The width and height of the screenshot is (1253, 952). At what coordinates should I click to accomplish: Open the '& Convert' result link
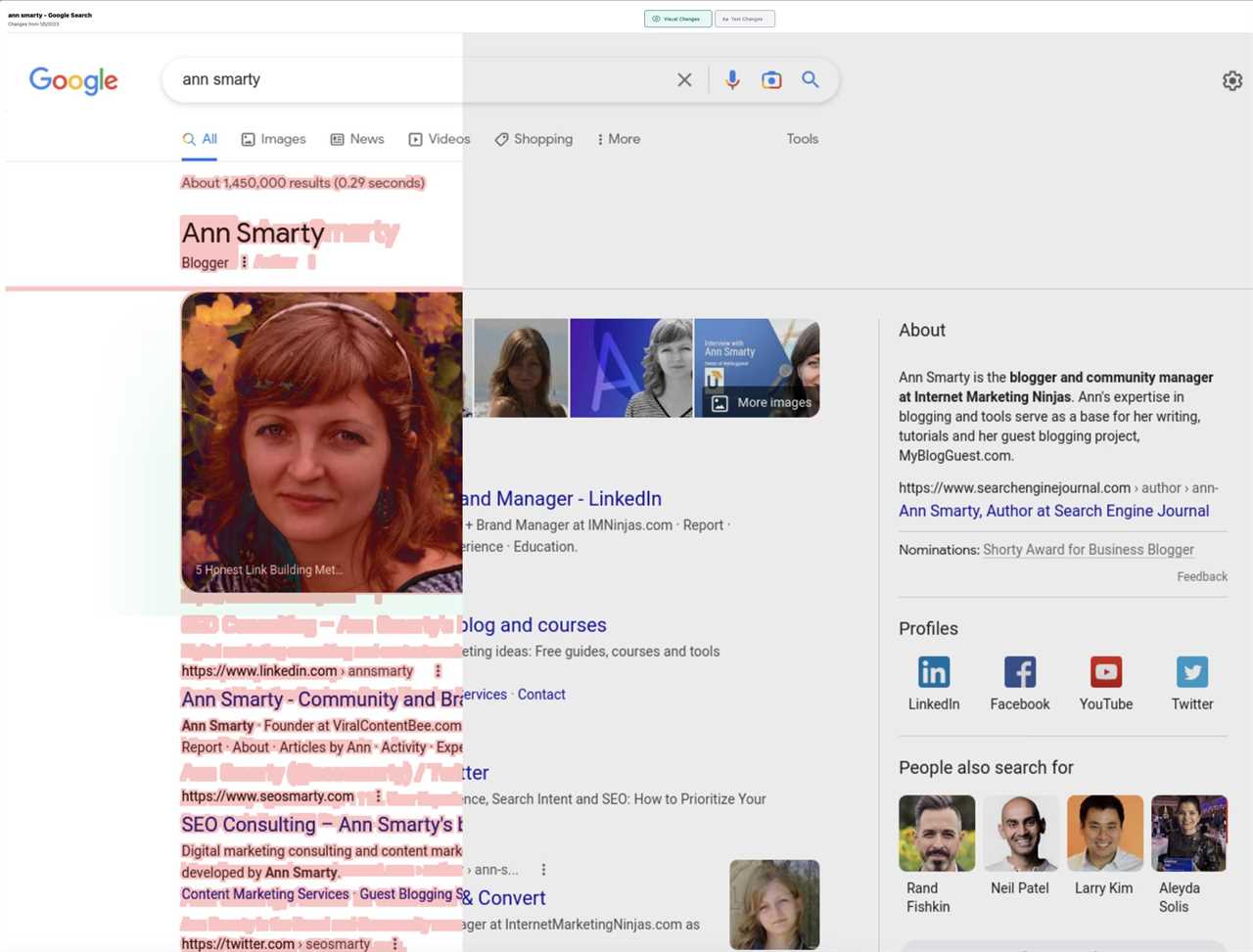(x=504, y=897)
